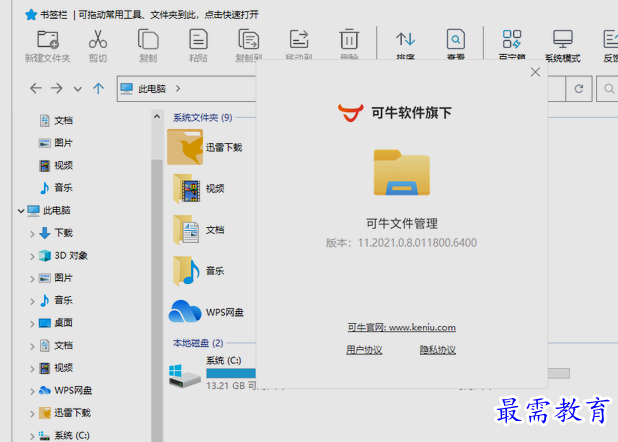This screenshot has height=442, width=618.
Task: Click the Local Disks (2) group header
Action: pyautogui.click(x=198, y=343)
